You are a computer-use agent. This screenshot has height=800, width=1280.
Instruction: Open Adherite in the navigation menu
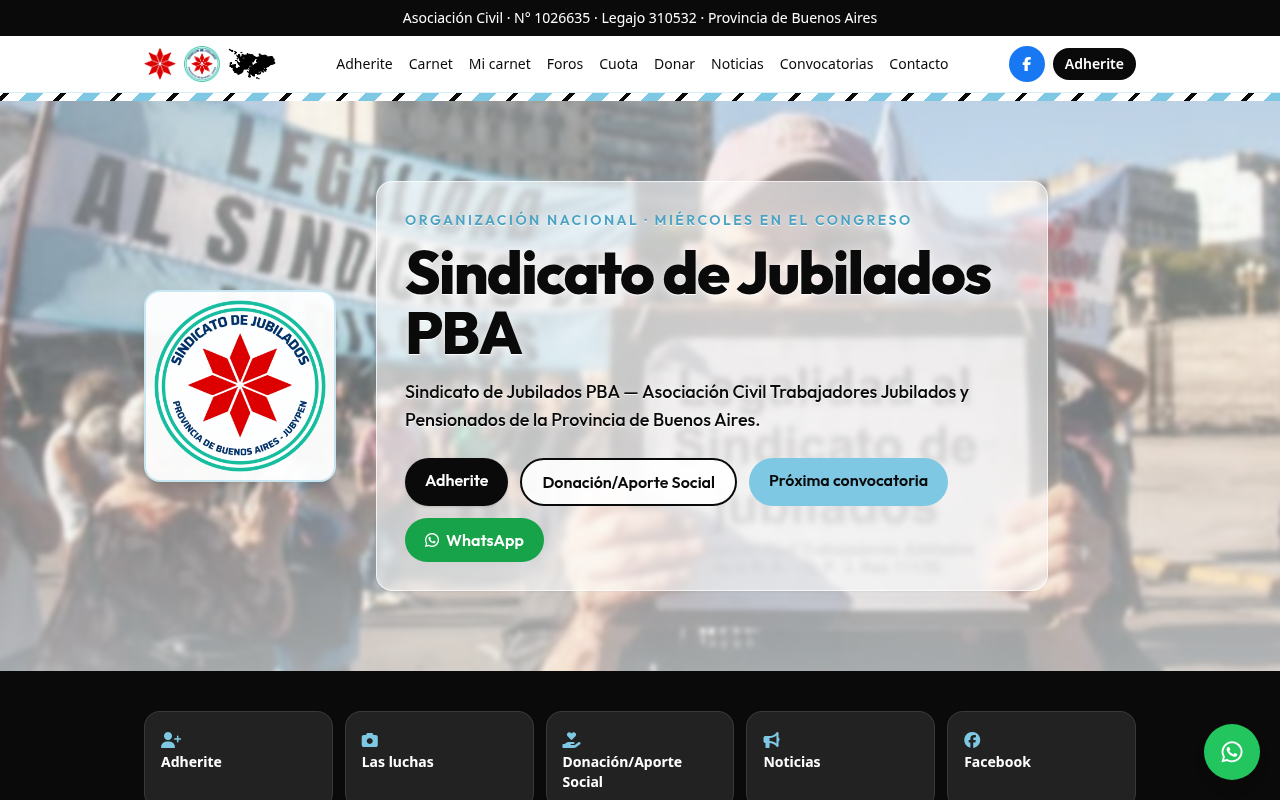tap(364, 64)
